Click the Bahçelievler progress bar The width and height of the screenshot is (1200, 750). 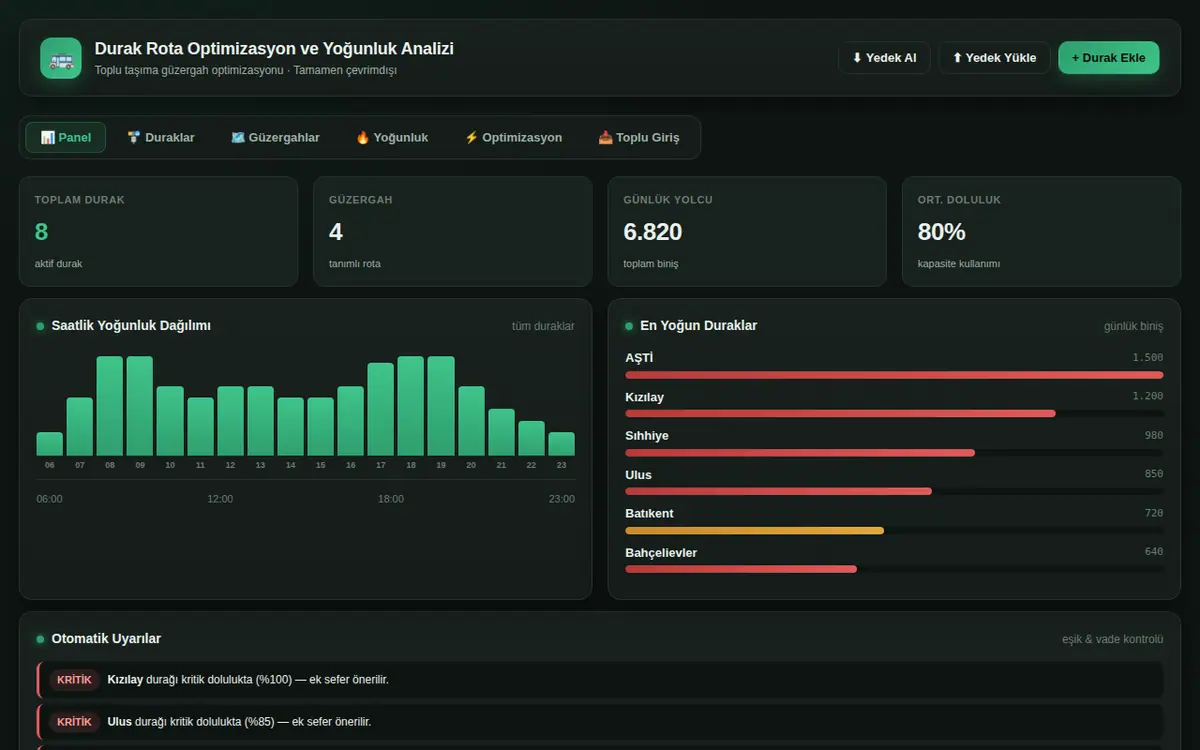coord(741,569)
